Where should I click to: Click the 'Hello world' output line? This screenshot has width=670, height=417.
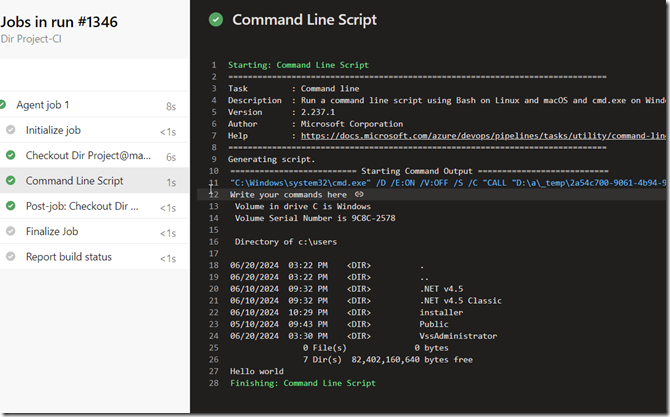coord(257,371)
